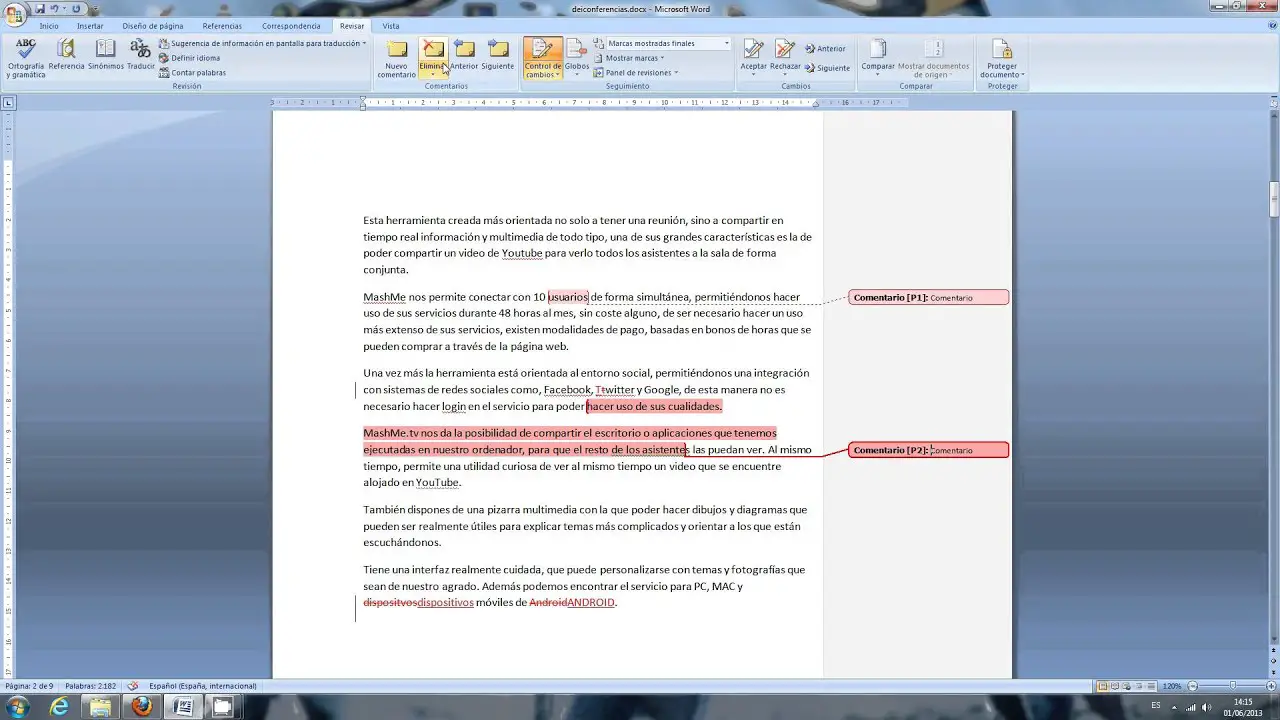Open Windows Explorer folder in taskbar
1280x720 pixels.
tap(101, 707)
